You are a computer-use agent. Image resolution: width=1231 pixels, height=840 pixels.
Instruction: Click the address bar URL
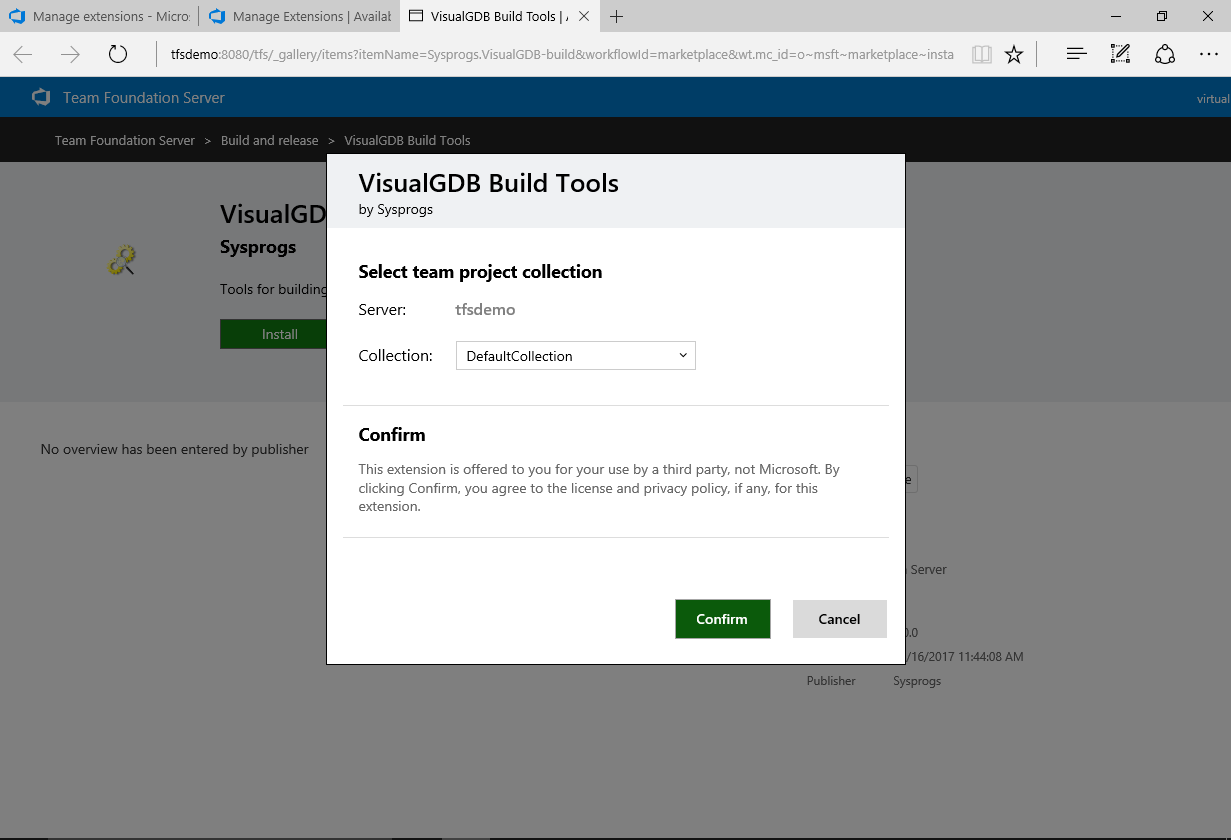(x=562, y=55)
